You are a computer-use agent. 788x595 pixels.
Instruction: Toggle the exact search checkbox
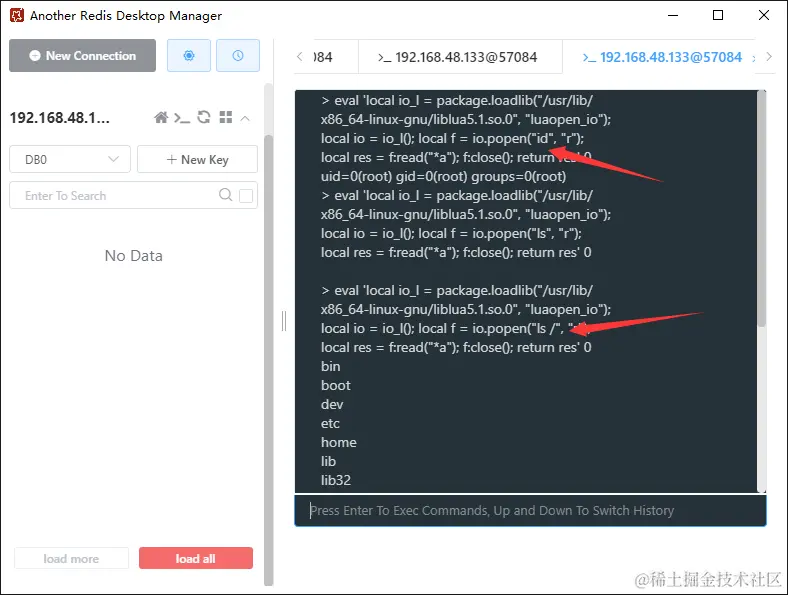click(246, 195)
